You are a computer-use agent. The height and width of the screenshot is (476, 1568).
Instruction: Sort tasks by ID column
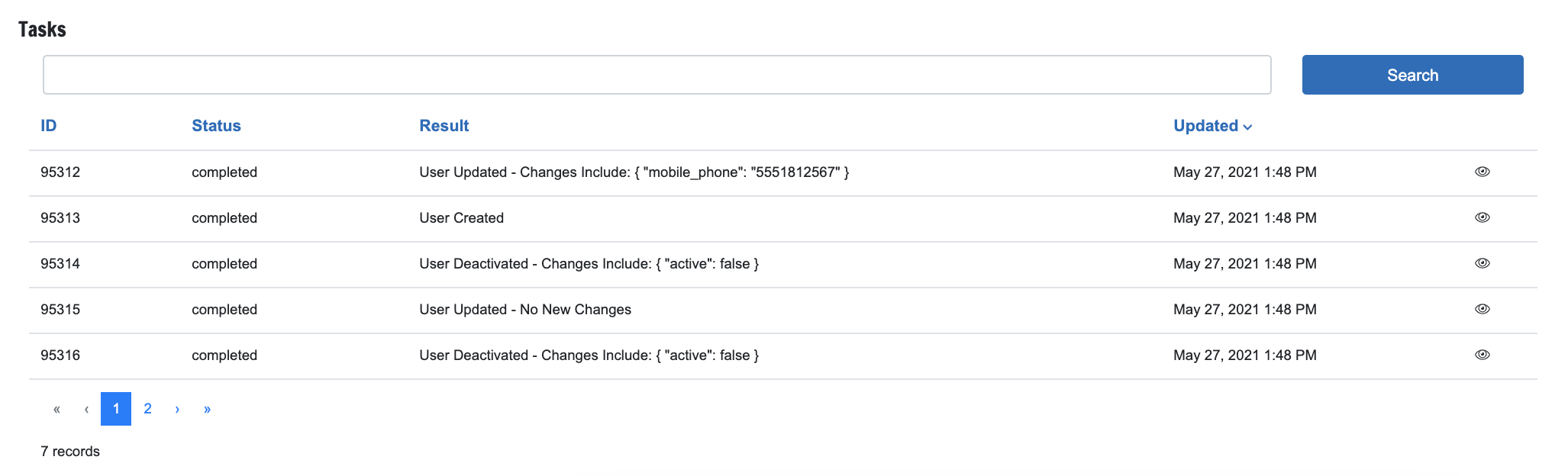click(x=49, y=126)
